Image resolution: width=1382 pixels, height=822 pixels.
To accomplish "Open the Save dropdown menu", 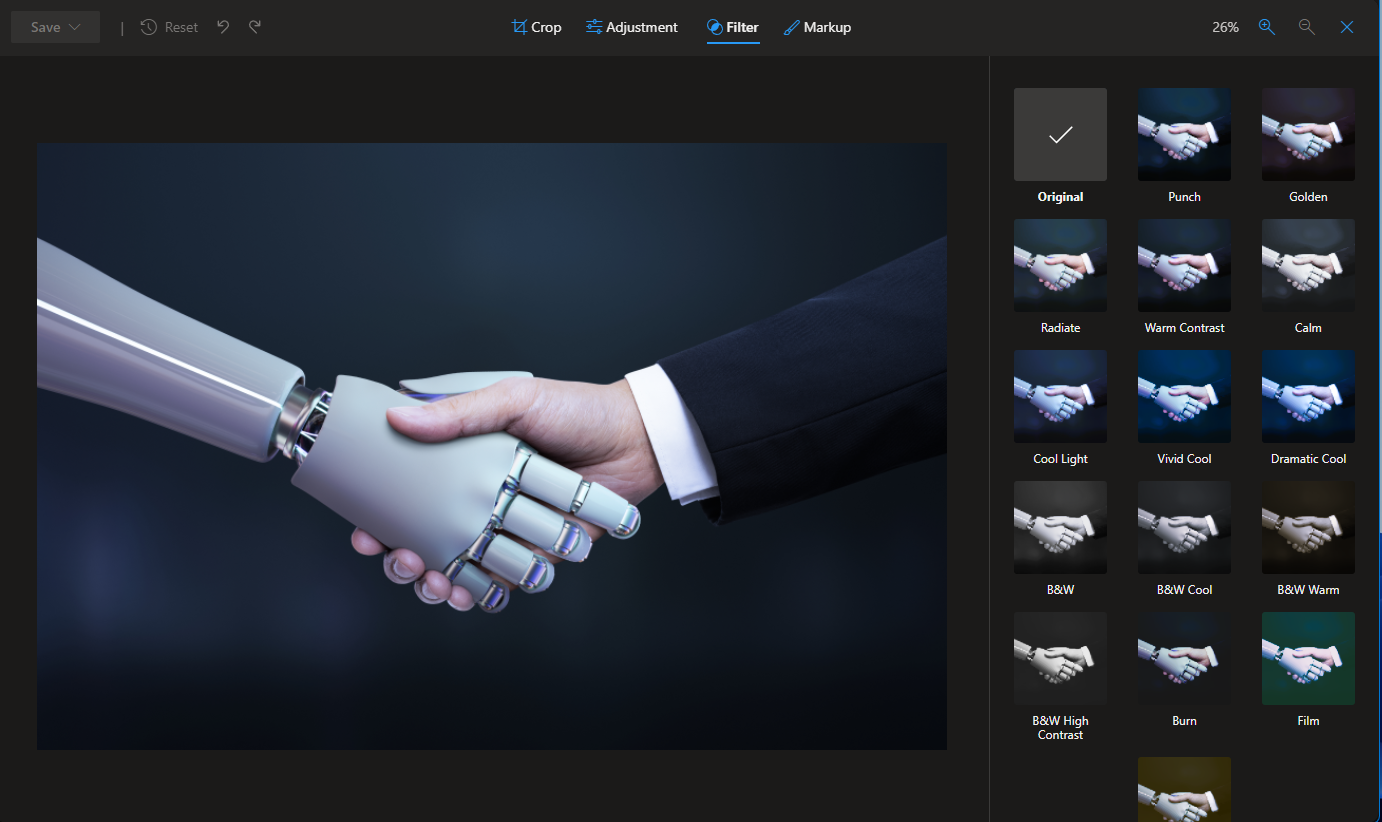I will tap(55, 27).
